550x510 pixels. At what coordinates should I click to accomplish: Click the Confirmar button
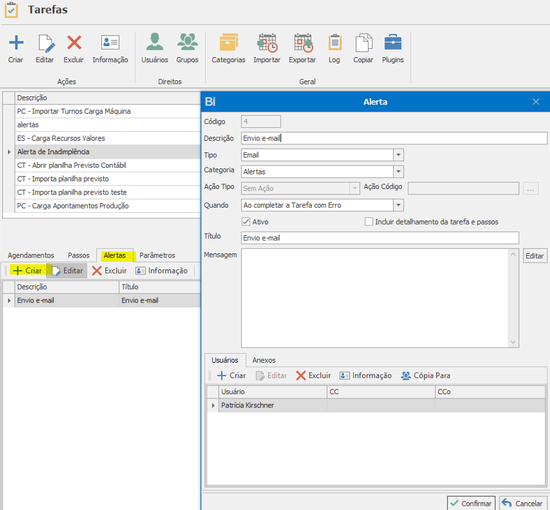click(471, 503)
